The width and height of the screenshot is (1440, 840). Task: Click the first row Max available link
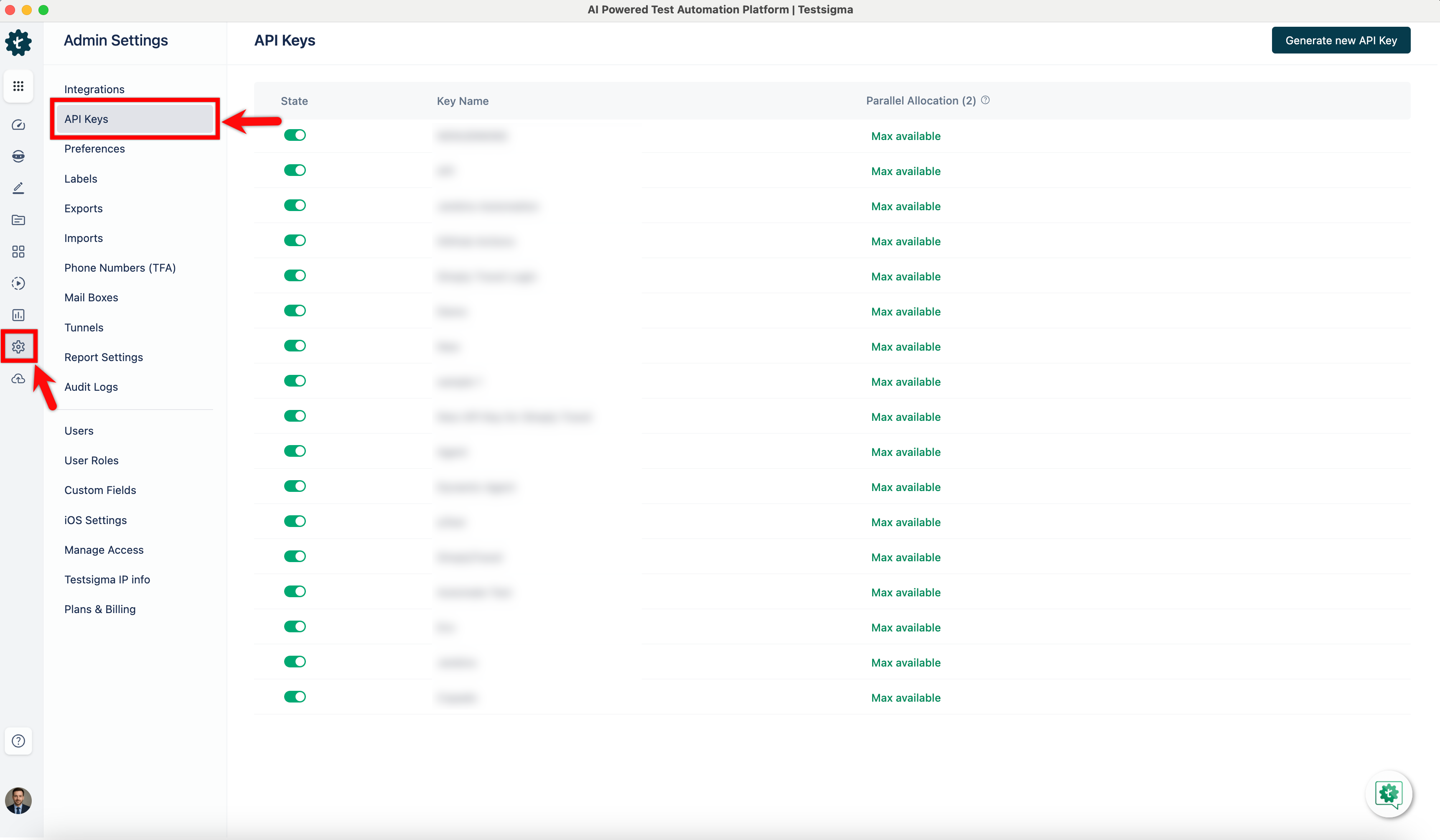906,136
